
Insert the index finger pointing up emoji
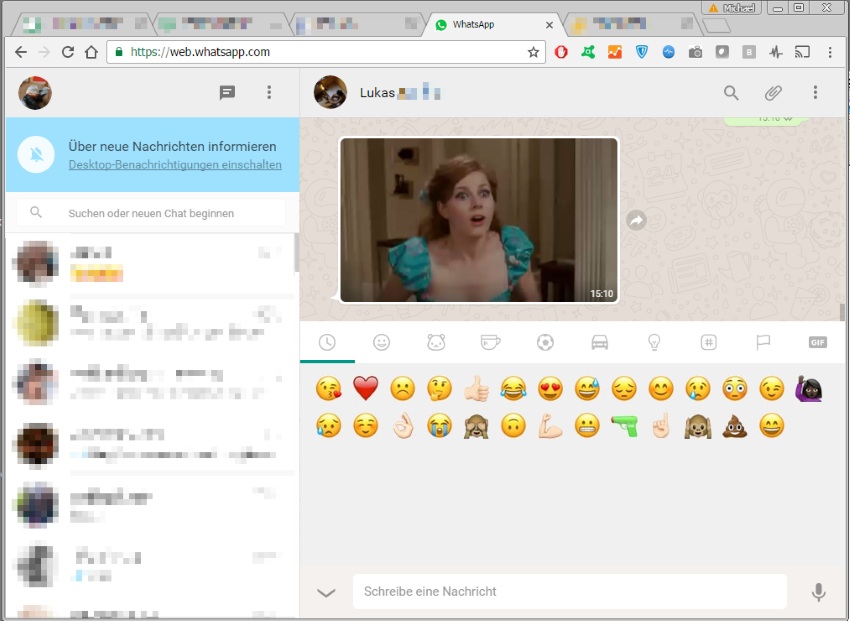point(661,426)
